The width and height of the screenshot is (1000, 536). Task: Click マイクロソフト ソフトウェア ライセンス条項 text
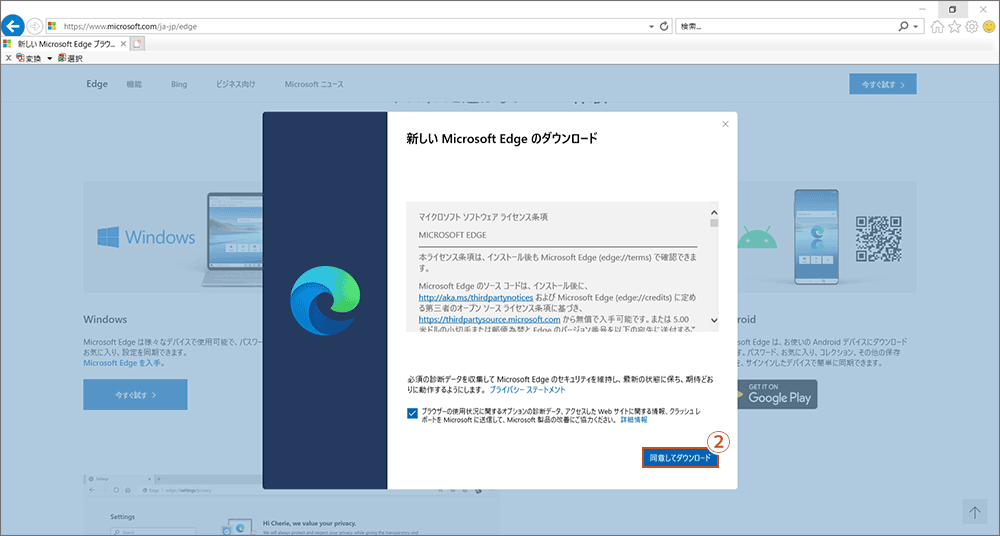coord(483,217)
